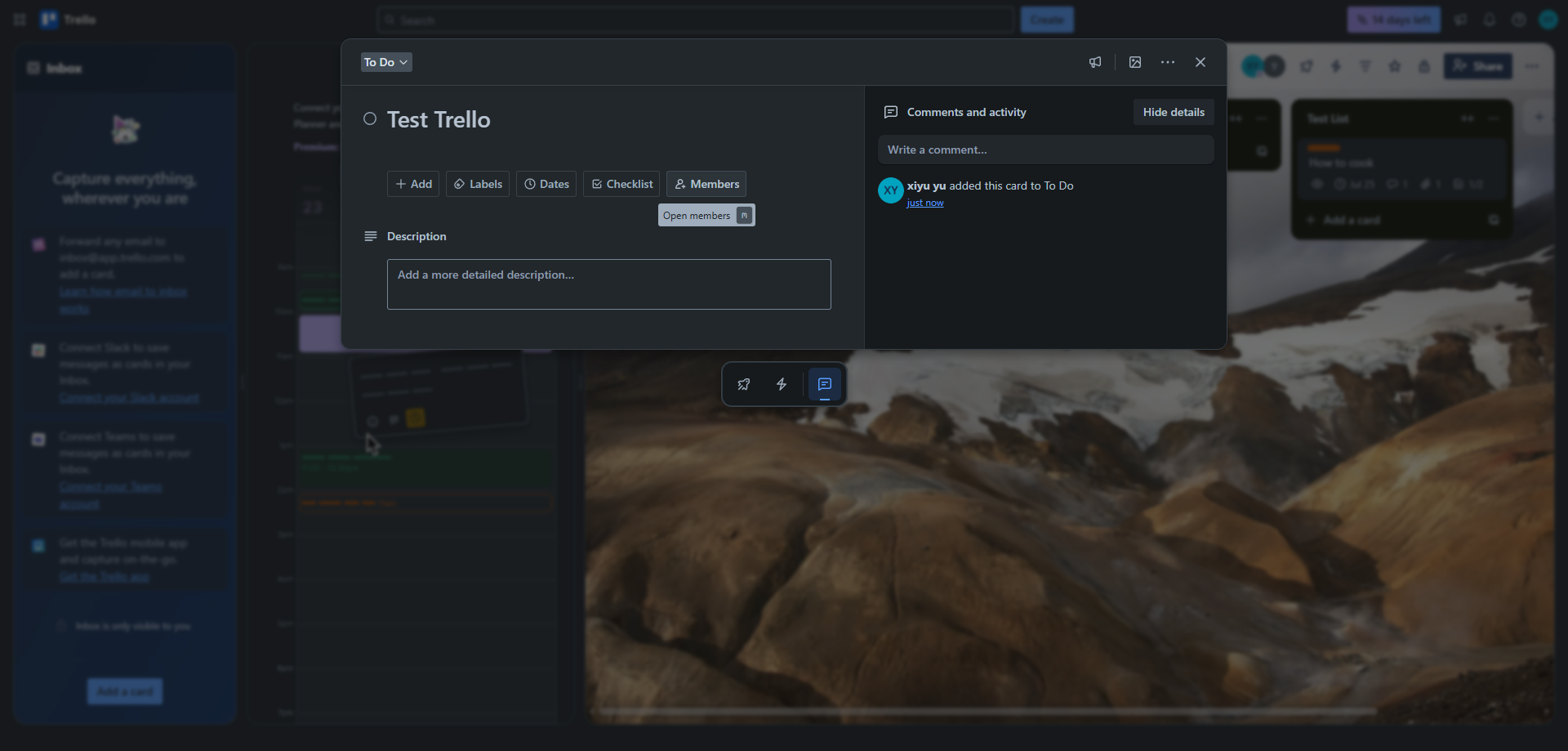Close the Test Trello card dialog
This screenshot has height=751, width=1568.
[x=1200, y=62]
